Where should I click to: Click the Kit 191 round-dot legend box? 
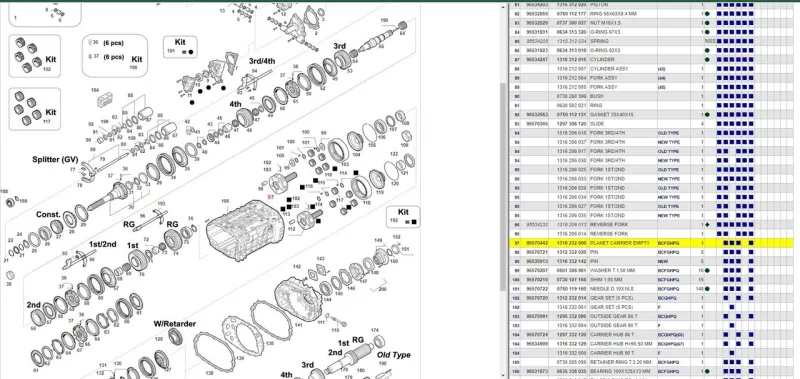[180, 46]
